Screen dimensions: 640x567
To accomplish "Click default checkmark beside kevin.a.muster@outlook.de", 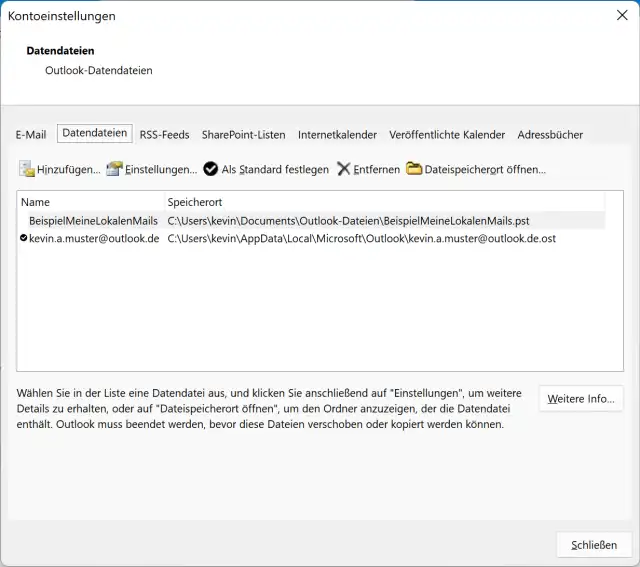I will [x=23, y=239].
